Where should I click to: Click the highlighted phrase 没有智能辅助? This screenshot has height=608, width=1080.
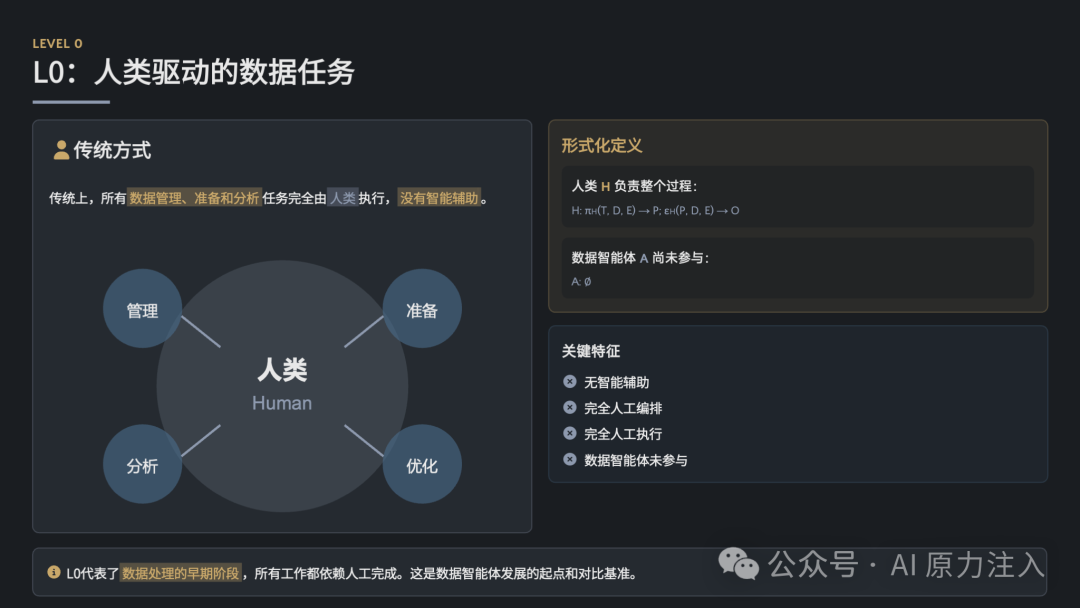pos(439,198)
